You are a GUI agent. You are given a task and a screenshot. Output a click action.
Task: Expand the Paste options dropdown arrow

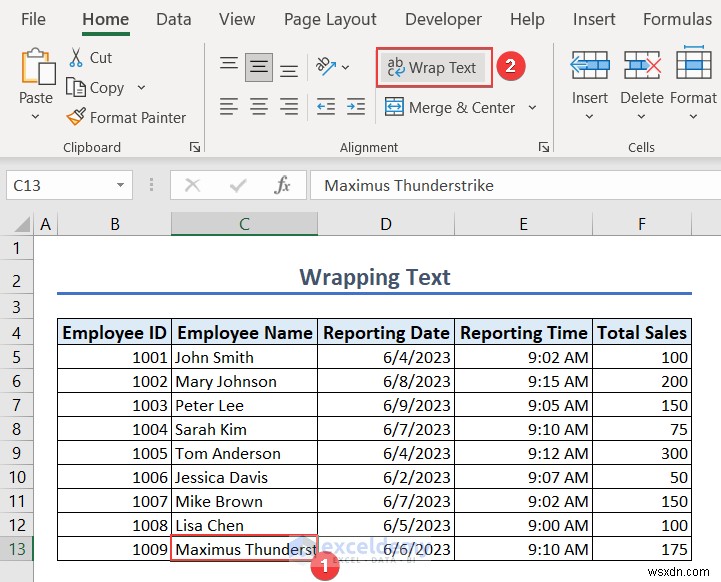click(35, 117)
